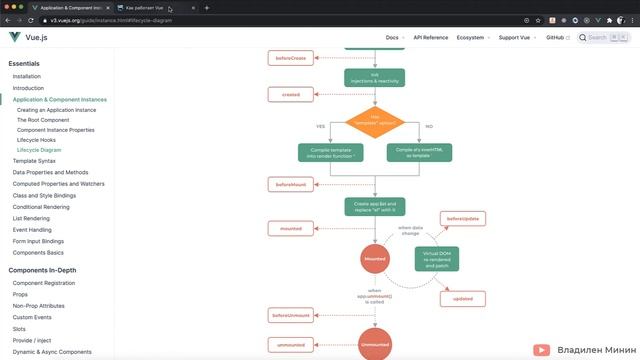Screen dimensions: 640x360
Task: Switch to the Application & Component tab
Action: [x=71, y=8]
